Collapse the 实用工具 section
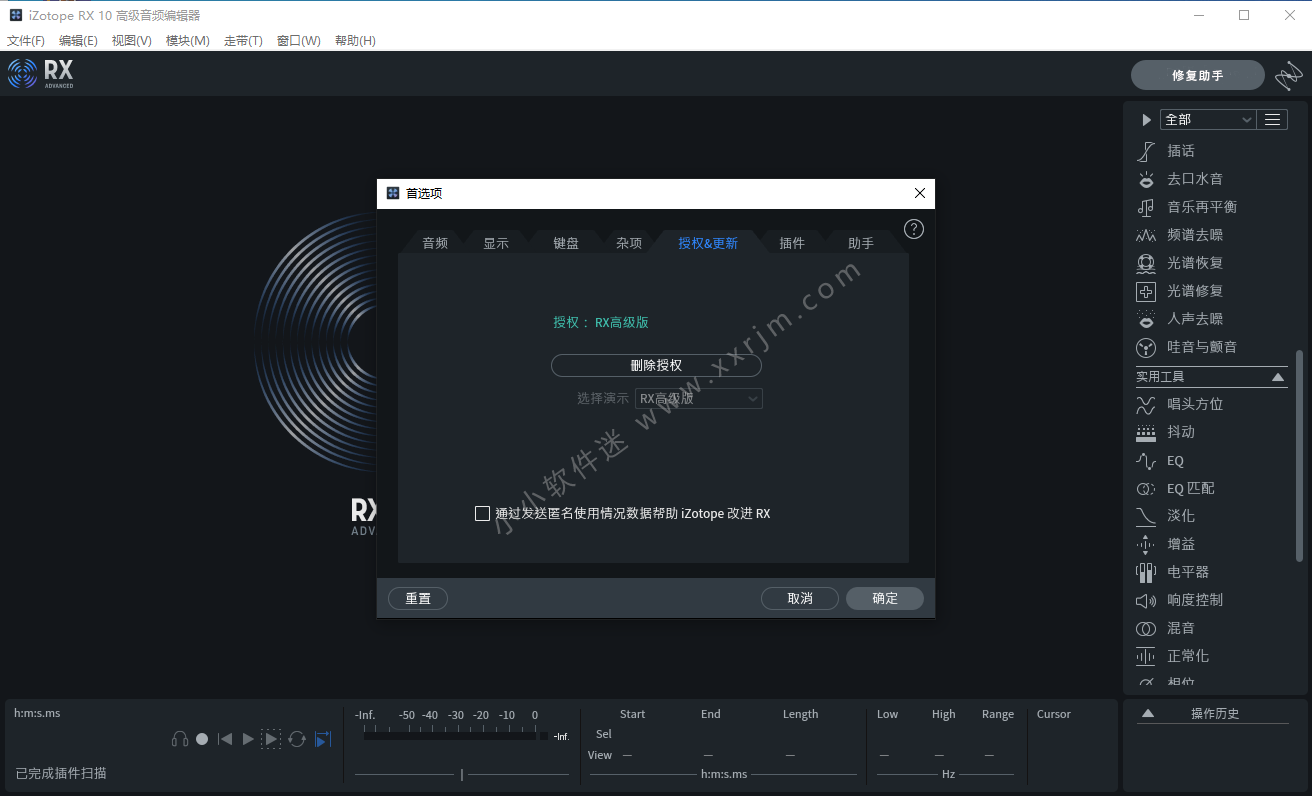1312x796 pixels. (1277, 377)
